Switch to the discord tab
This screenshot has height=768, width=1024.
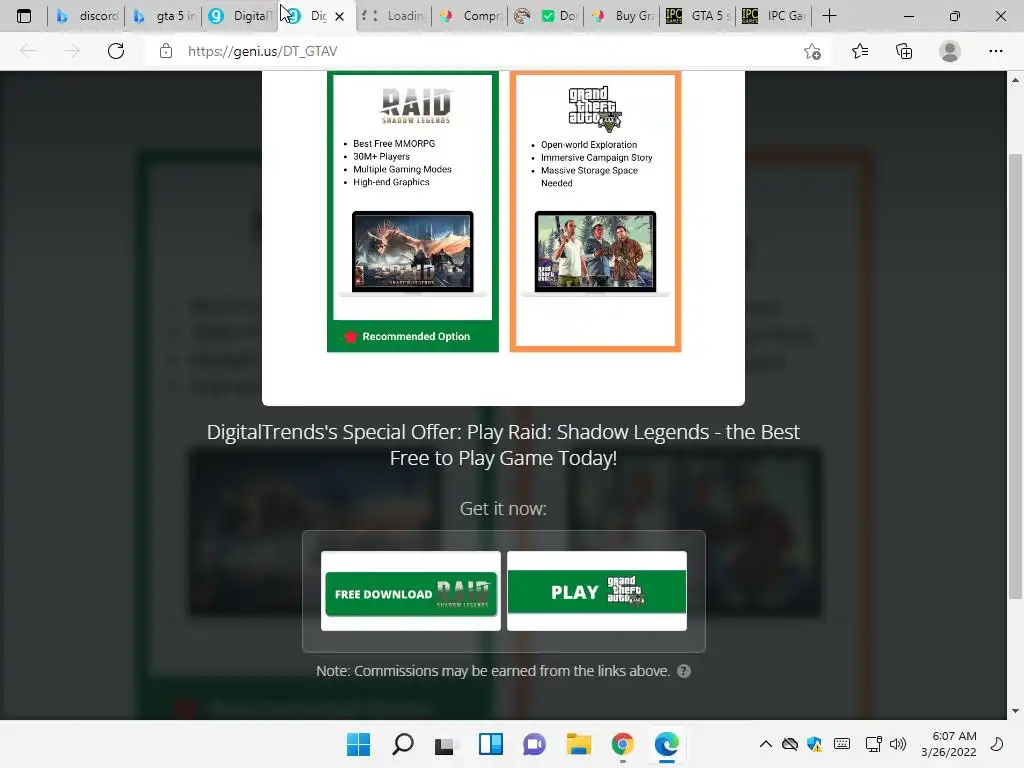click(x=86, y=16)
